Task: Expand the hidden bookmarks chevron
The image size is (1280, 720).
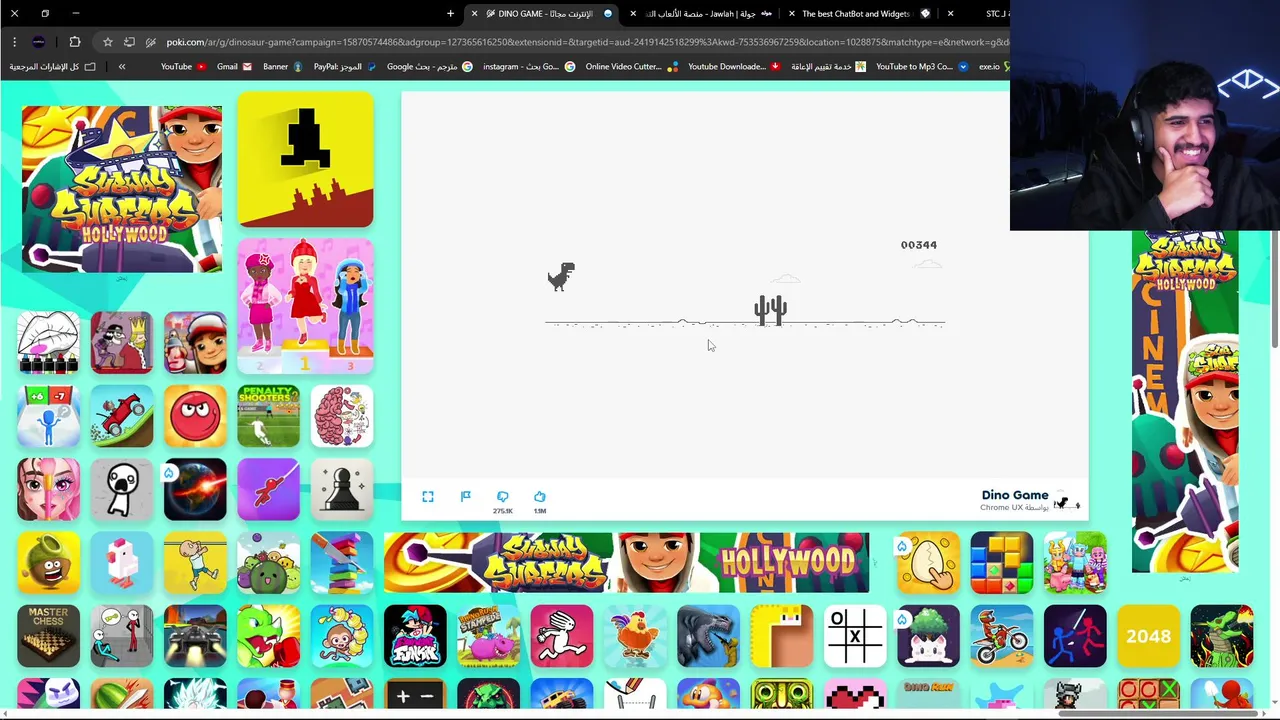Action: tap(122, 67)
